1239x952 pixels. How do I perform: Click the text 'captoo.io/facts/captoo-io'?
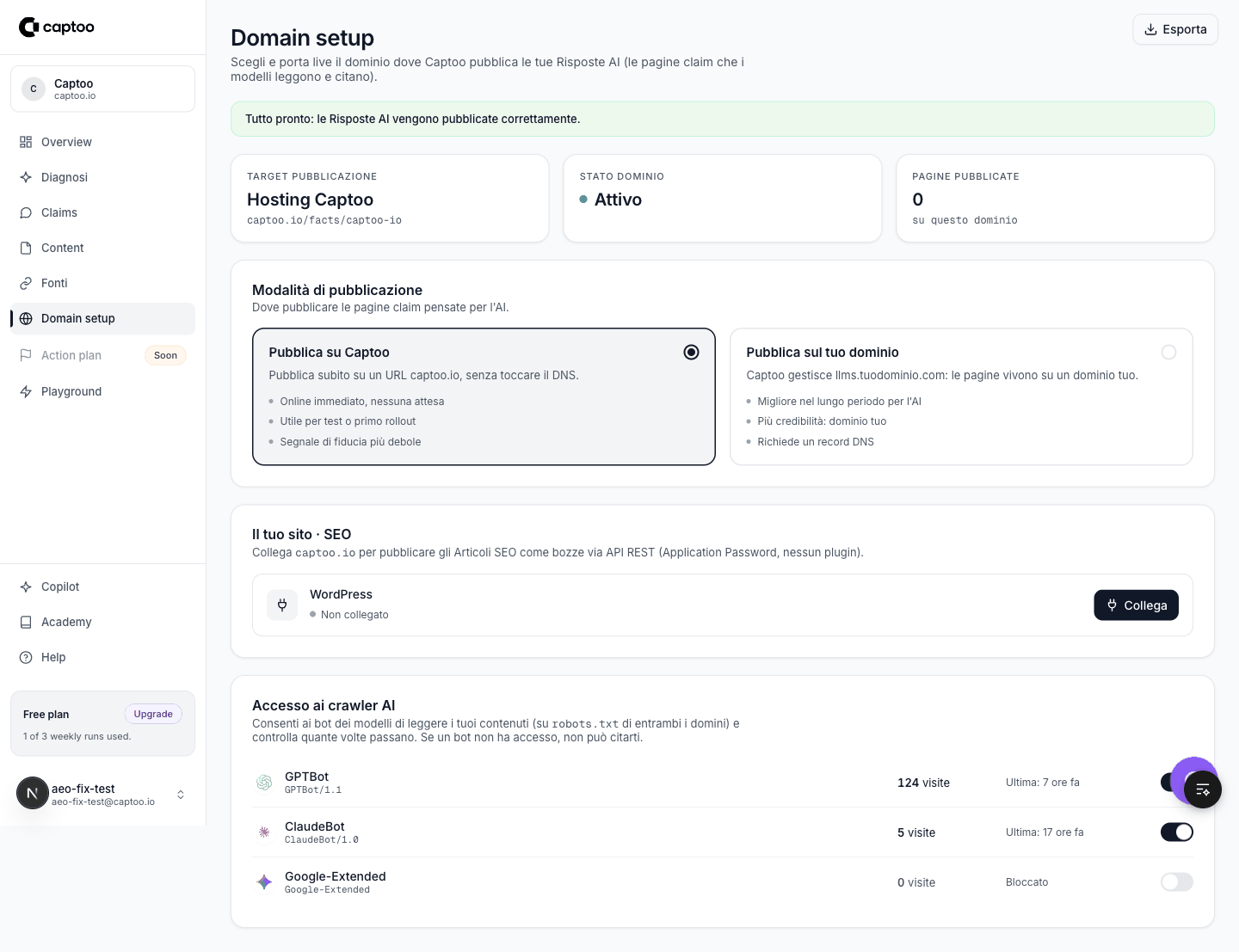tap(324, 220)
